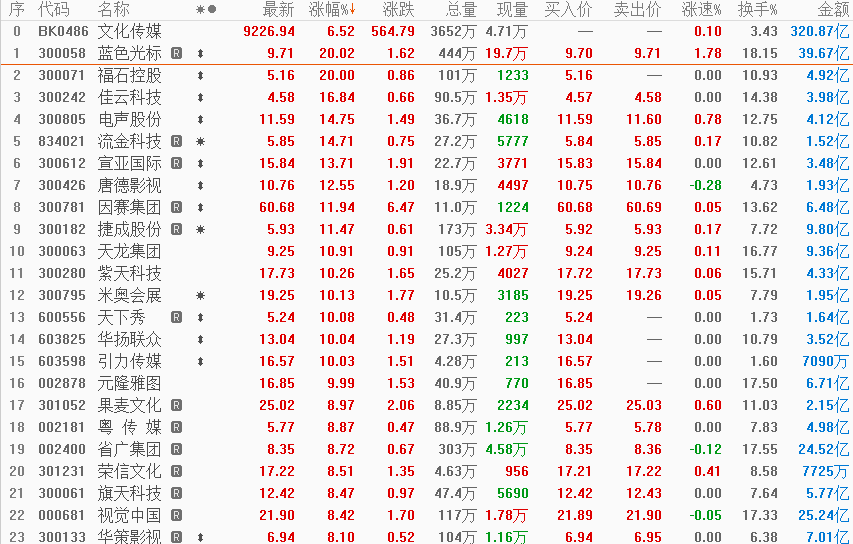This screenshot has height=544, width=853.
Task: Click the marker icon in 唐德影视 row
Action: [x=200, y=186]
